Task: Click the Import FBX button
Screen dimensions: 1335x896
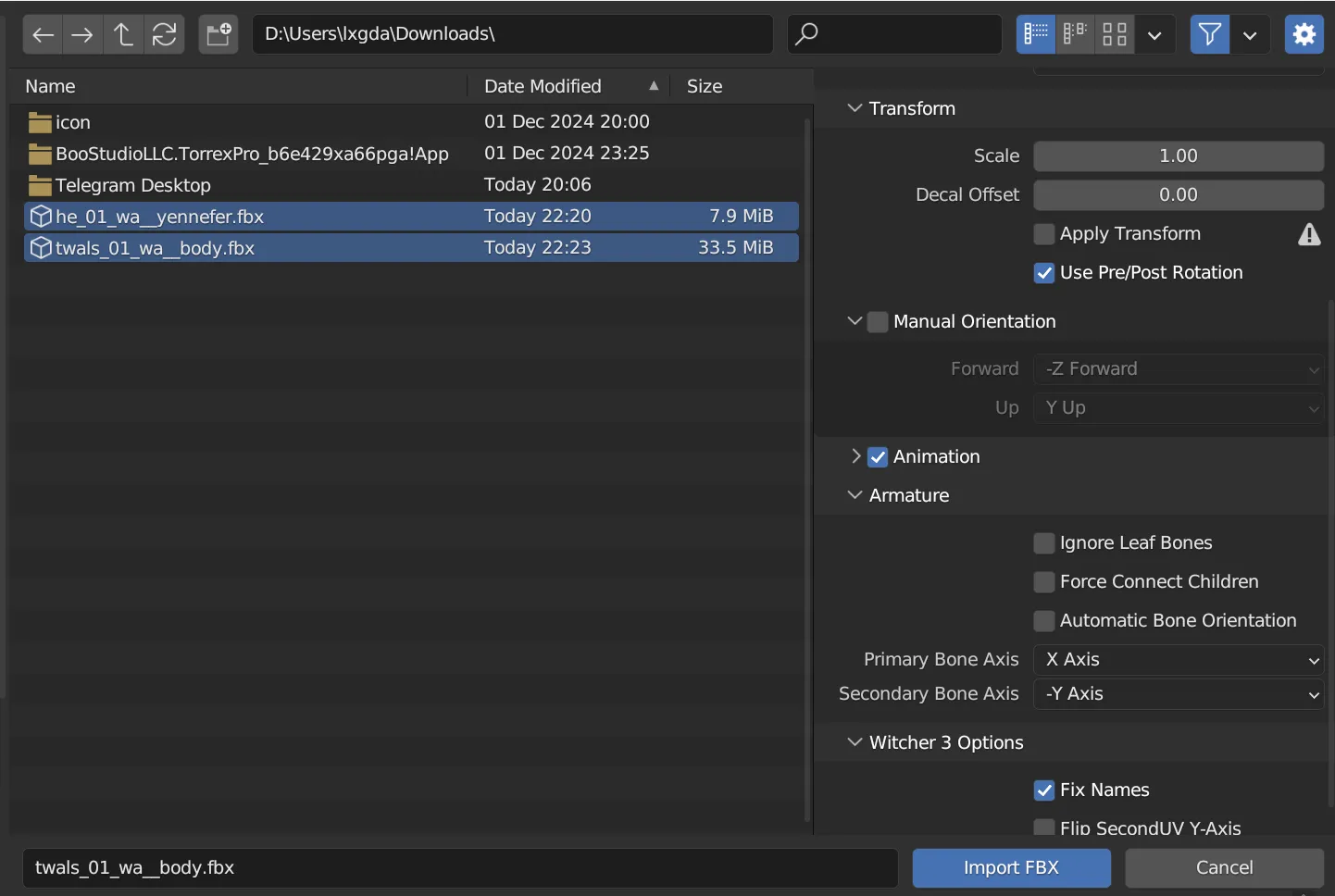Action: (x=1011, y=867)
